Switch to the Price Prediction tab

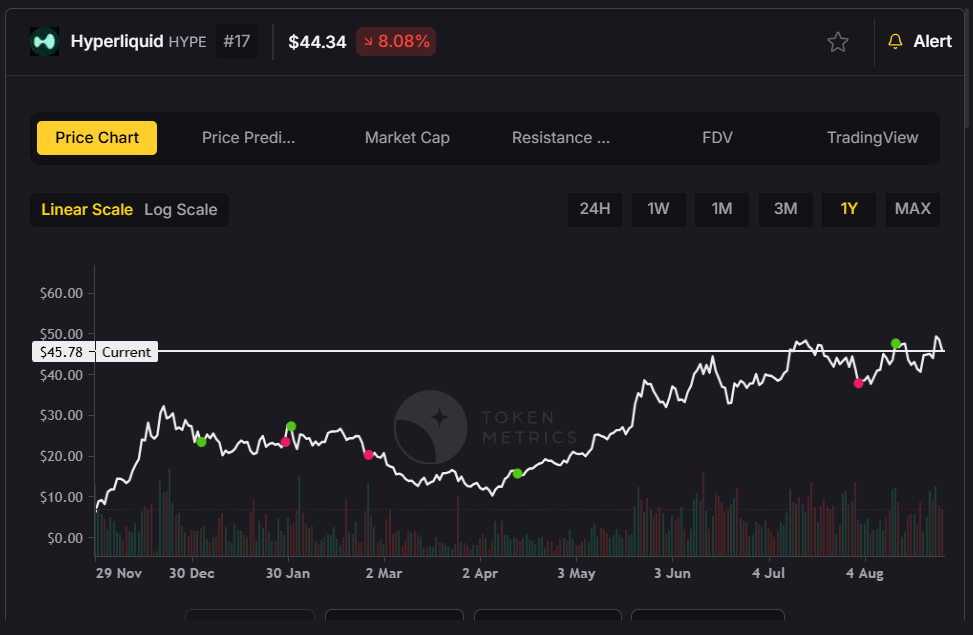[x=248, y=138]
